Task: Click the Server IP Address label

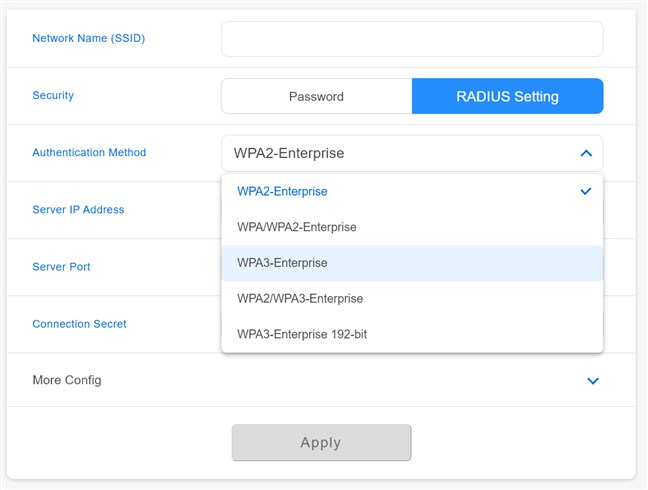Action: [x=78, y=210]
